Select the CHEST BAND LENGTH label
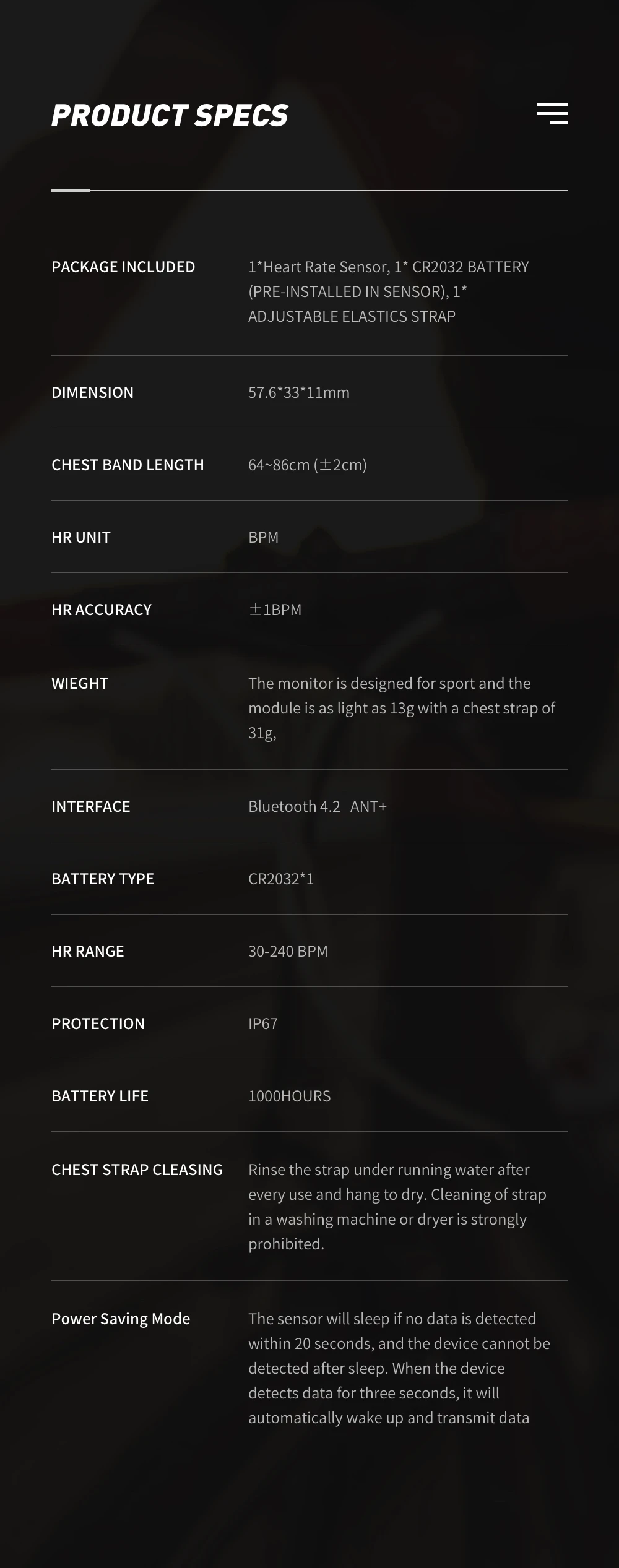 (x=128, y=465)
